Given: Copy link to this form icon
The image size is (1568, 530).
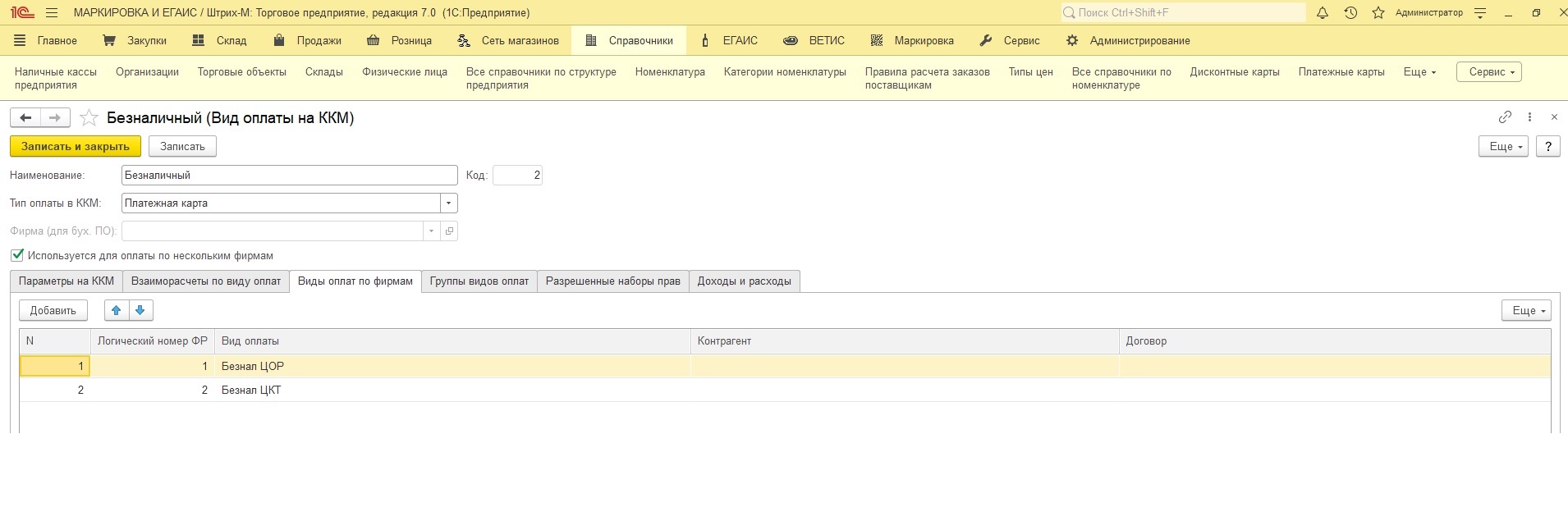Looking at the screenshot, I should tap(1504, 117).
